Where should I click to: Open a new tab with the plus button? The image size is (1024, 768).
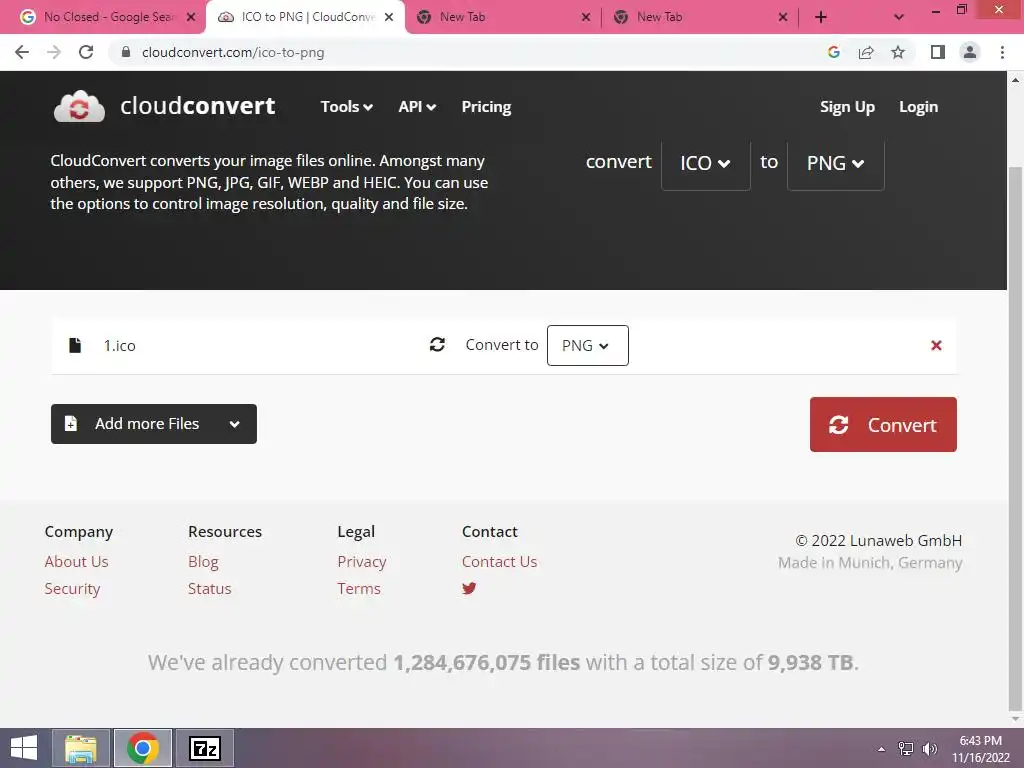point(821,17)
